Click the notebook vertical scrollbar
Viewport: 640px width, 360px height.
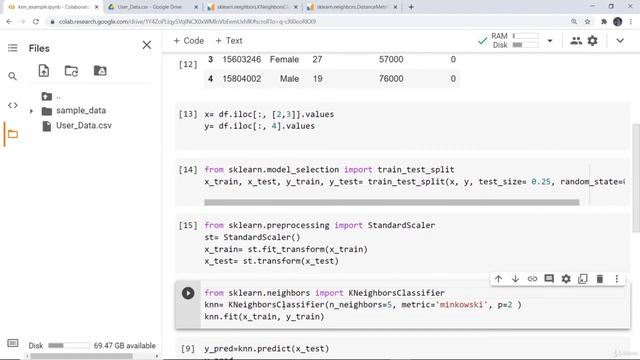pos(636,178)
